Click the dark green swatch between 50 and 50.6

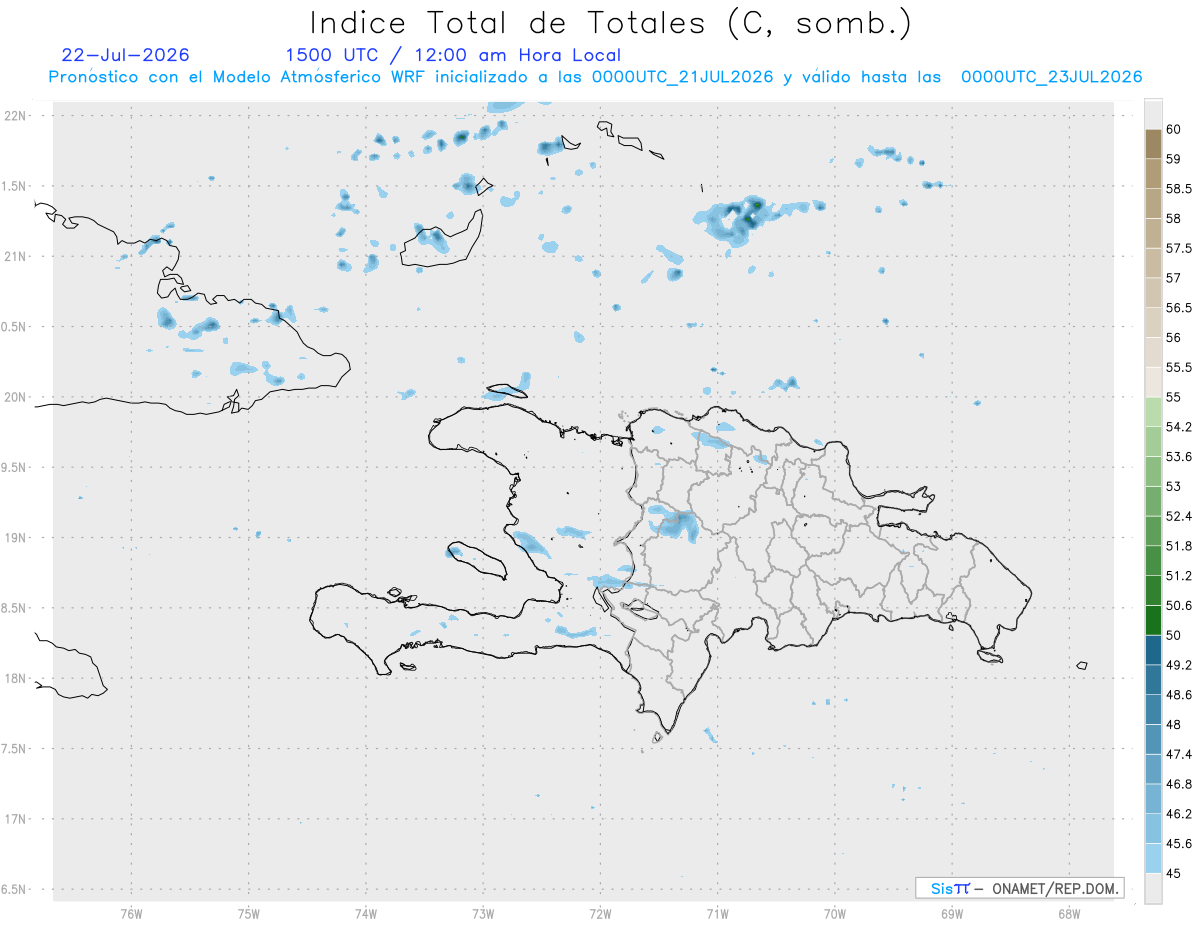[1153, 620]
